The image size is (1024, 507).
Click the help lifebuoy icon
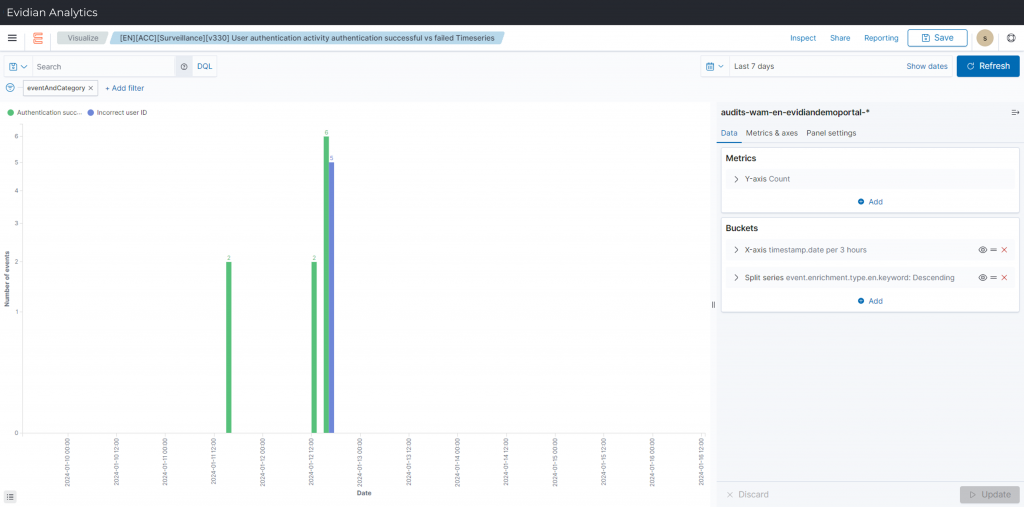click(1011, 38)
